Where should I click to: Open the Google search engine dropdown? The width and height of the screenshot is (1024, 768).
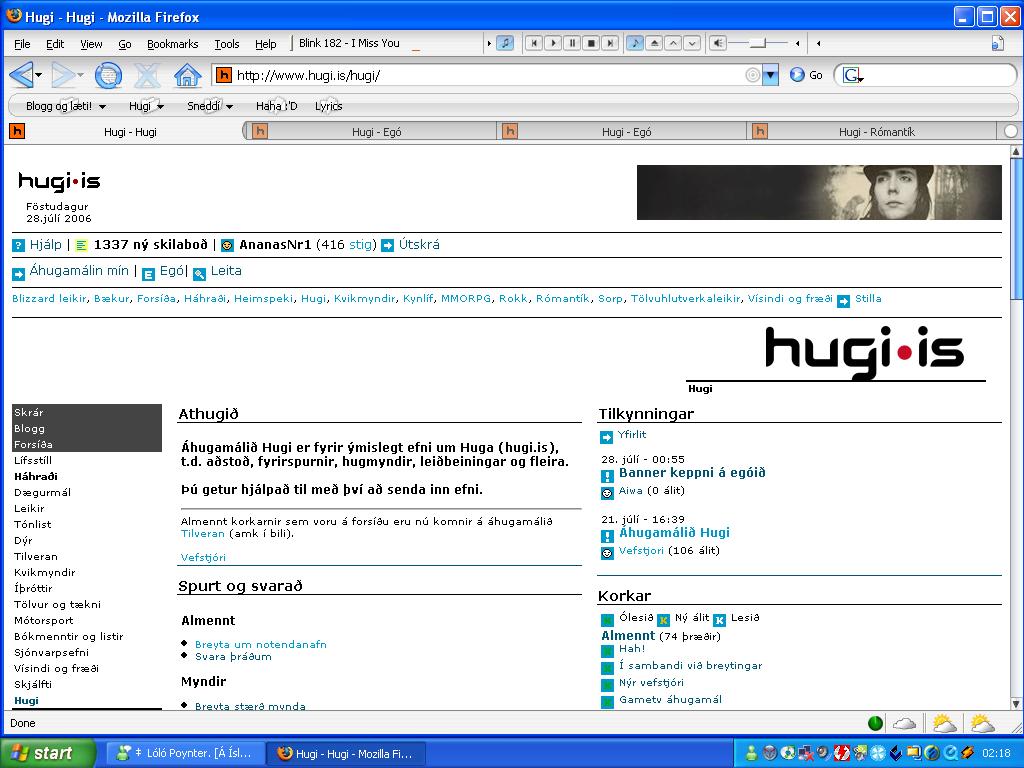pyautogui.click(x=852, y=76)
